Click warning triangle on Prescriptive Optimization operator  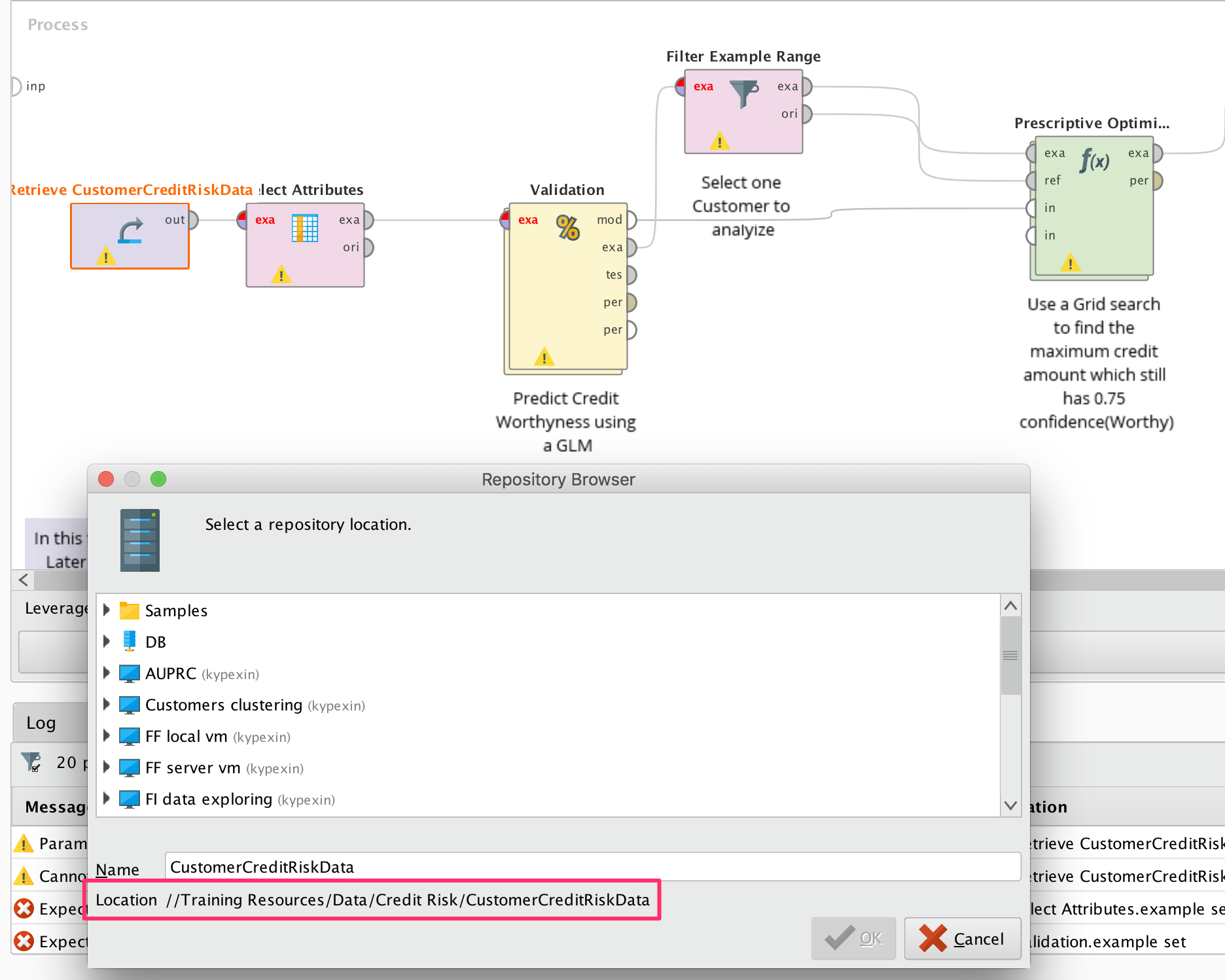click(1071, 263)
